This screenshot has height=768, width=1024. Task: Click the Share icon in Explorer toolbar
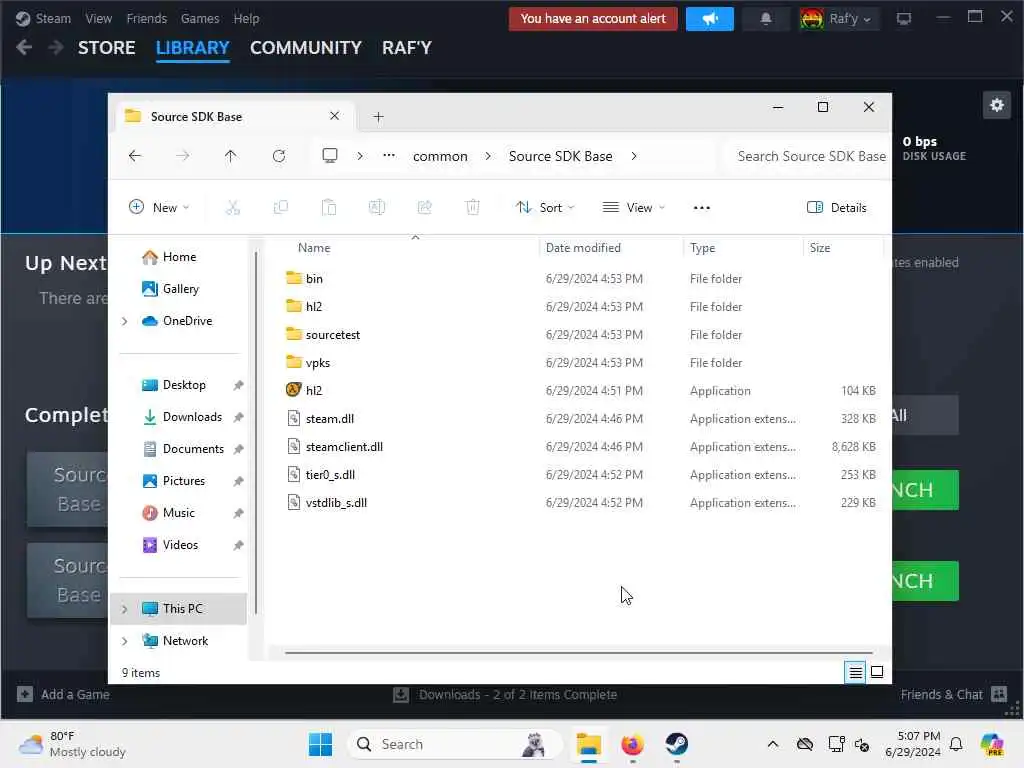point(424,208)
